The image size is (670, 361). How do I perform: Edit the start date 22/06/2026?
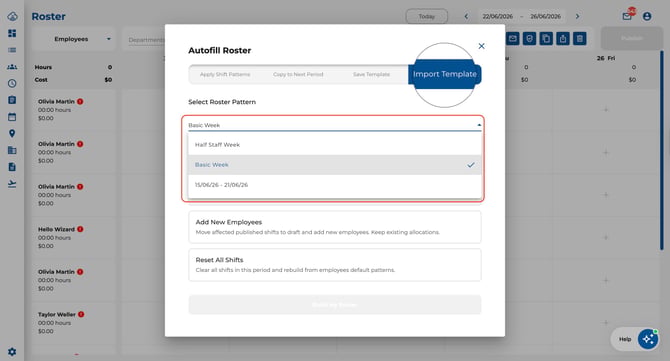(x=497, y=16)
